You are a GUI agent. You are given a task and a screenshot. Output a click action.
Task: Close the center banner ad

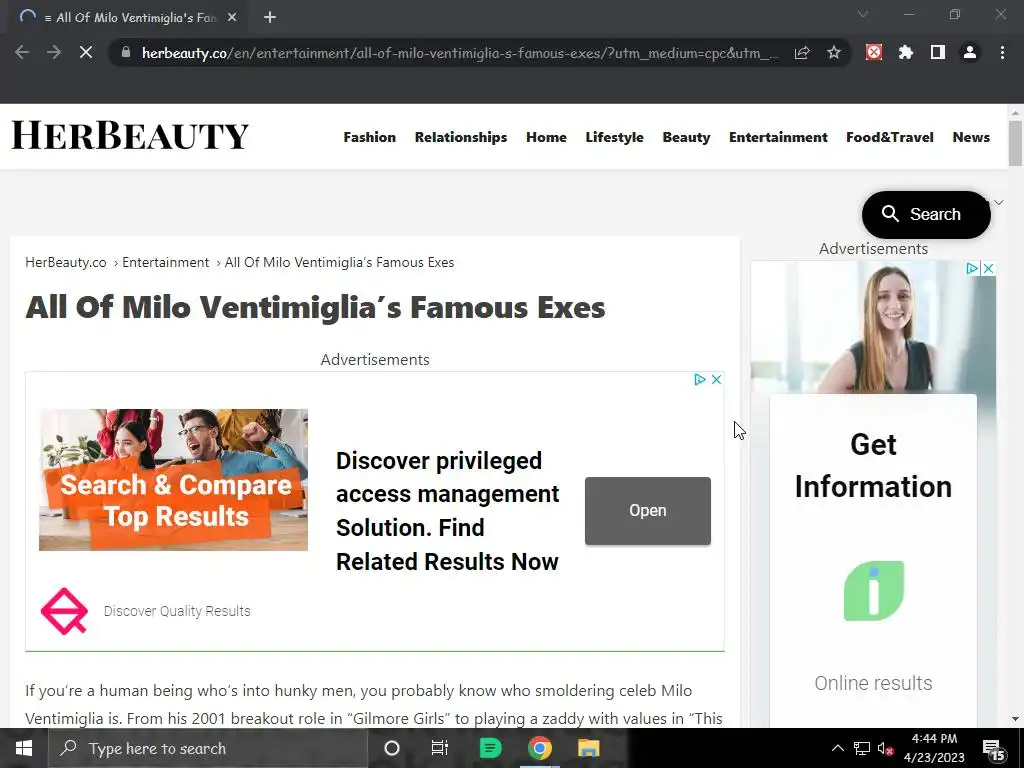(x=716, y=379)
